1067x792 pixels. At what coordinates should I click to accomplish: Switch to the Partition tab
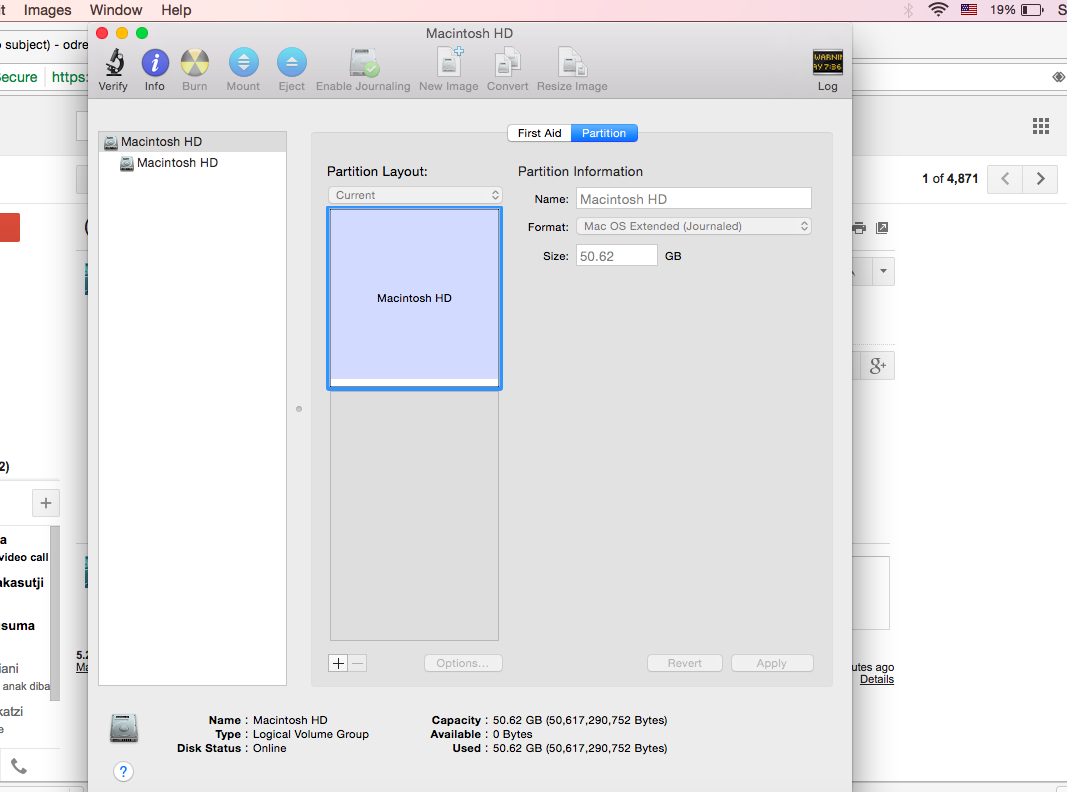[x=604, y=133]
